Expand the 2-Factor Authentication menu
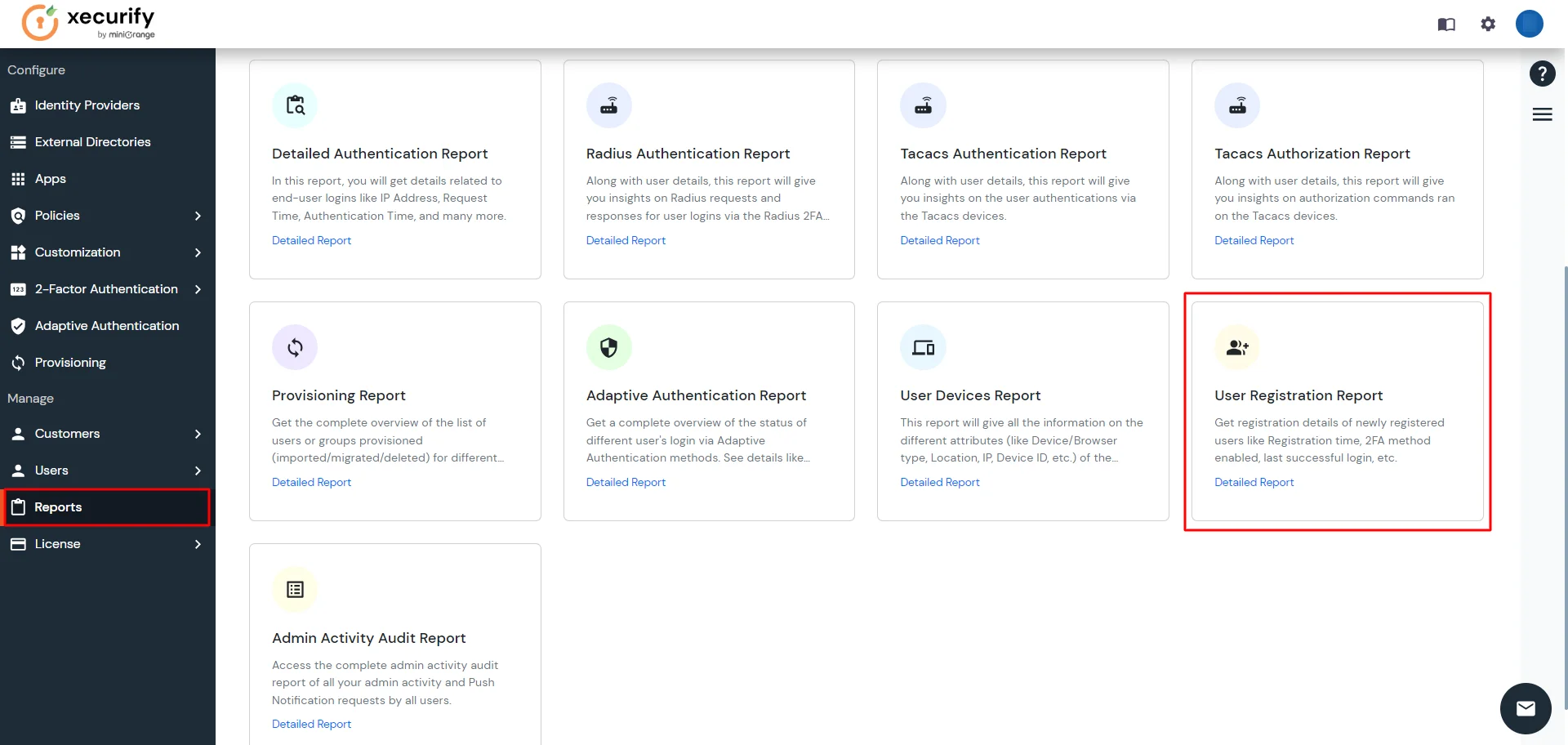Screen dimensions: 1568x745 [x=106, y=288]
